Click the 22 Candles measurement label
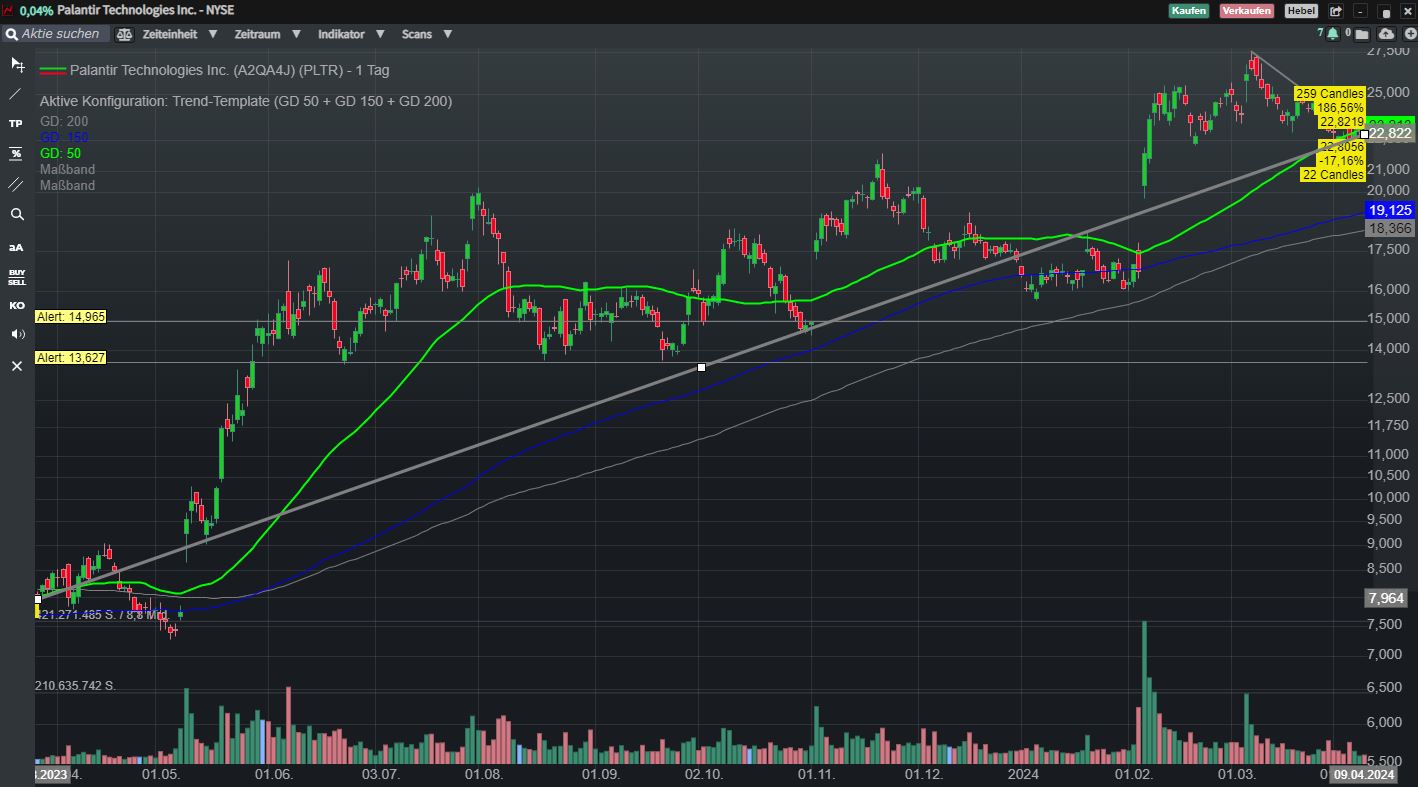Image resolution: width=1418 pixels, height=787 pixels. [1333, 175]
